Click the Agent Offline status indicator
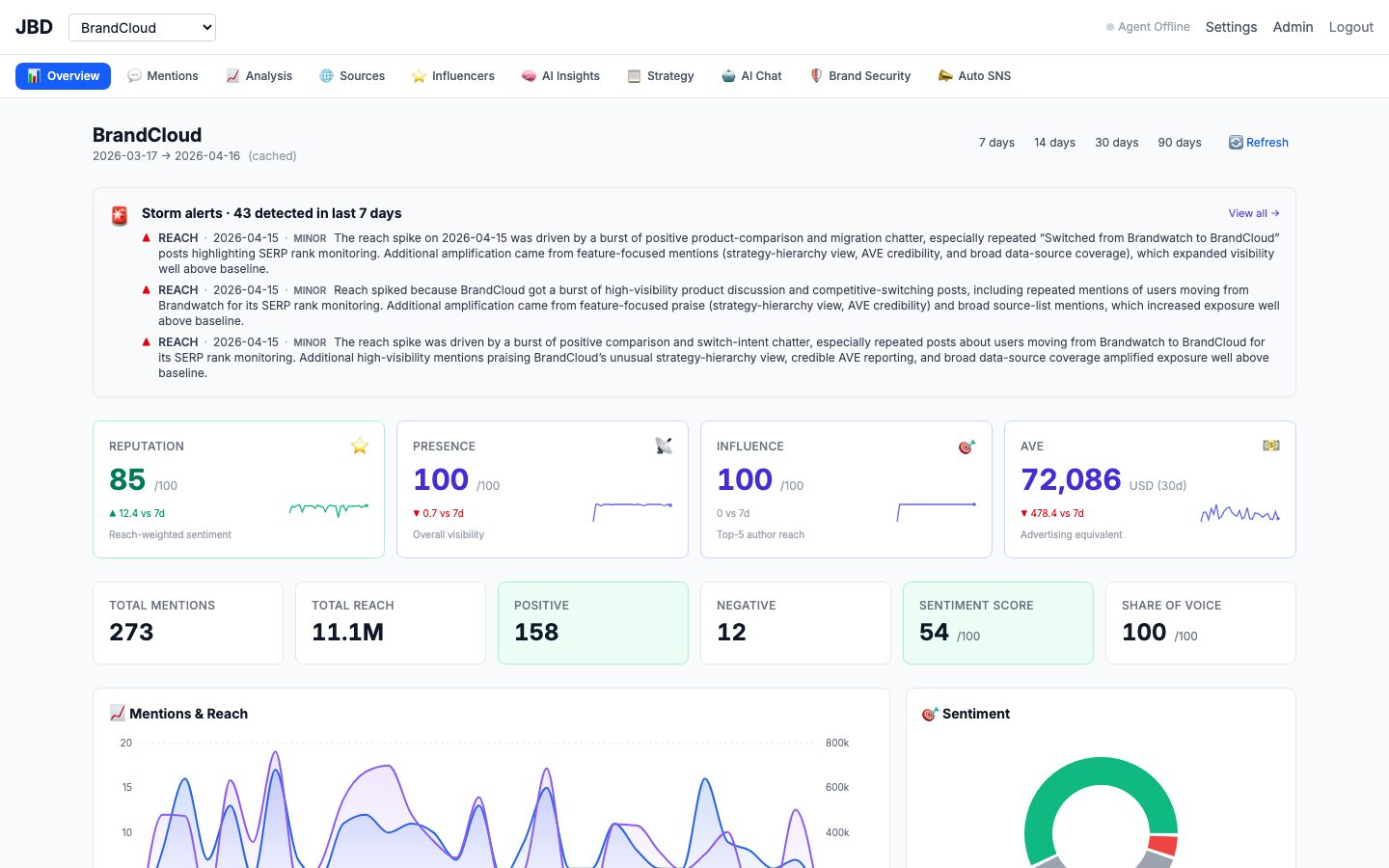This screenshot has width=1389, height=868. pos(1148,27)
